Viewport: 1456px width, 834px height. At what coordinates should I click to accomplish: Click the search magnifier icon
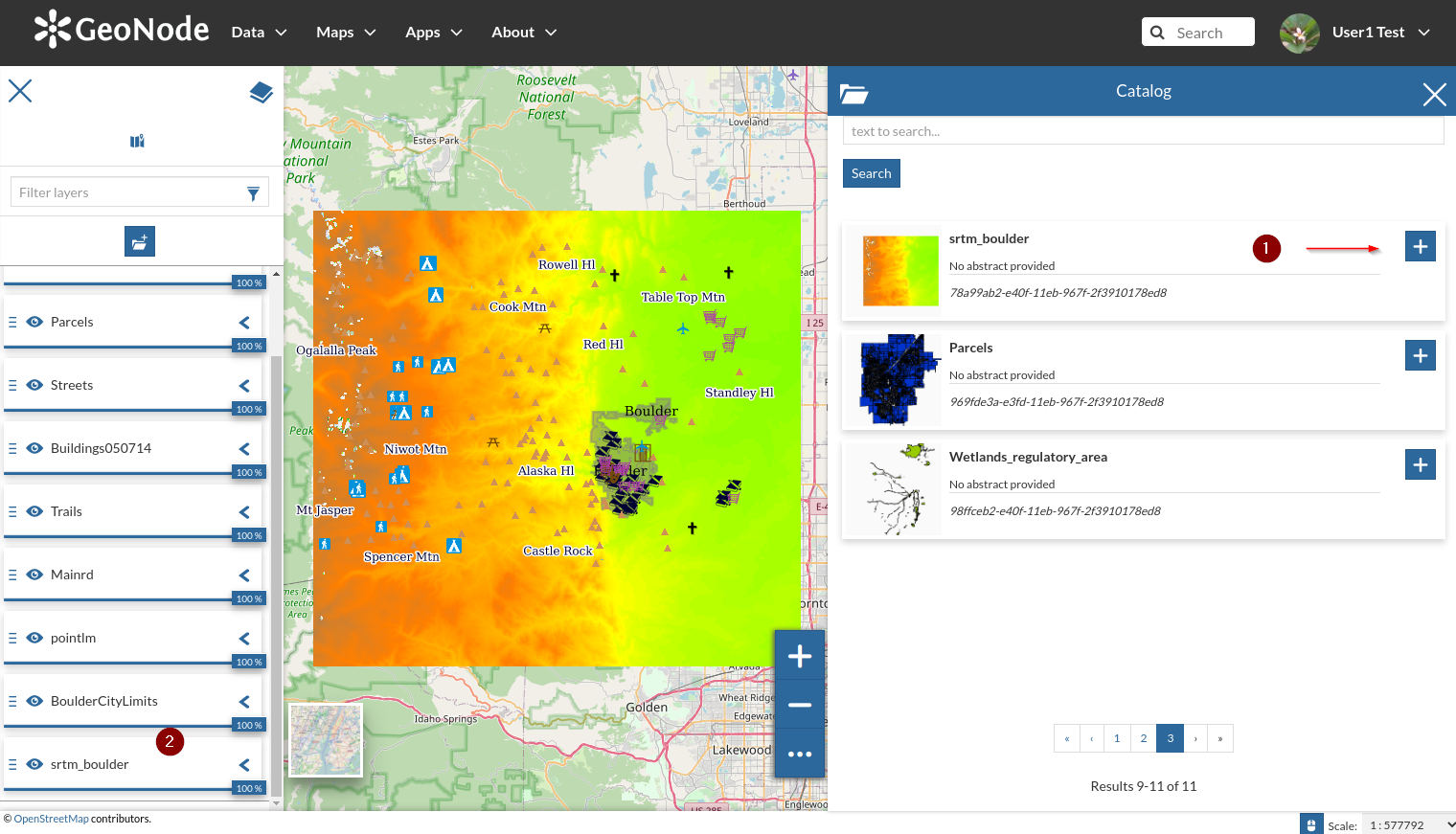pos(1157,33)
